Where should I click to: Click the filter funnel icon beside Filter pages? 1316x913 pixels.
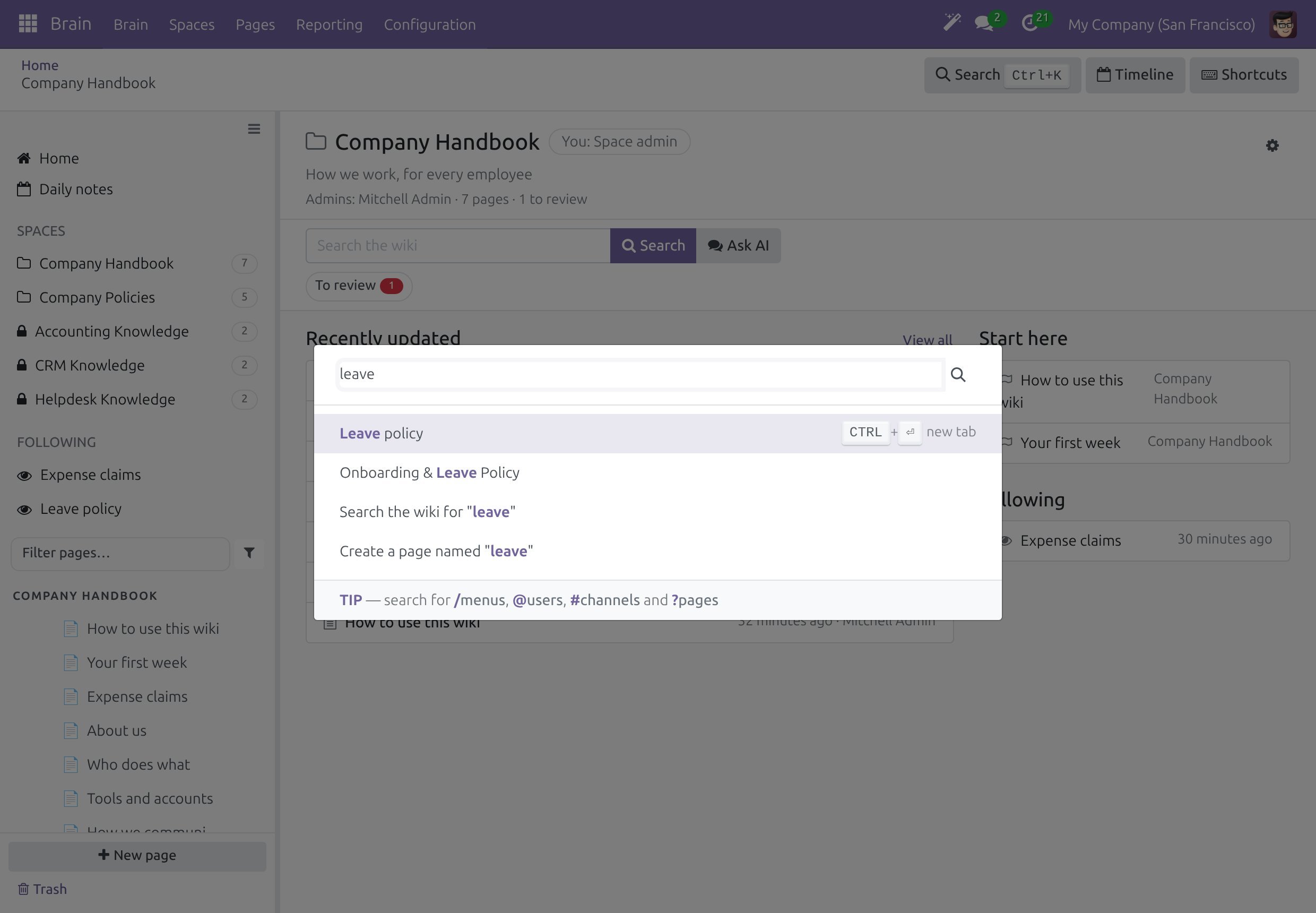249,553
